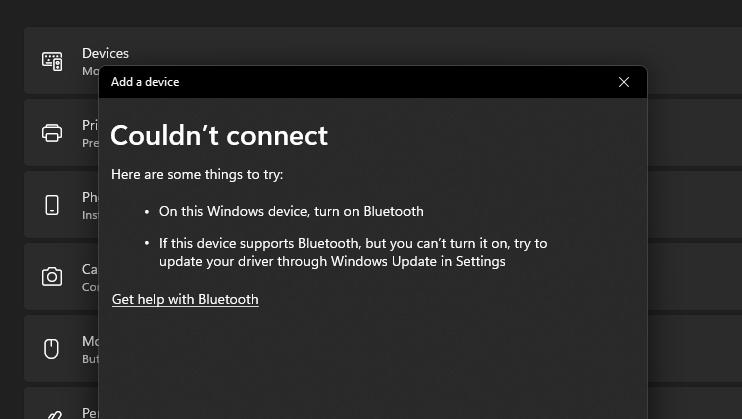Click 'Here are some things to try' text
The height and width of the screenshot is (419, 742).
(x=197, y=174)
